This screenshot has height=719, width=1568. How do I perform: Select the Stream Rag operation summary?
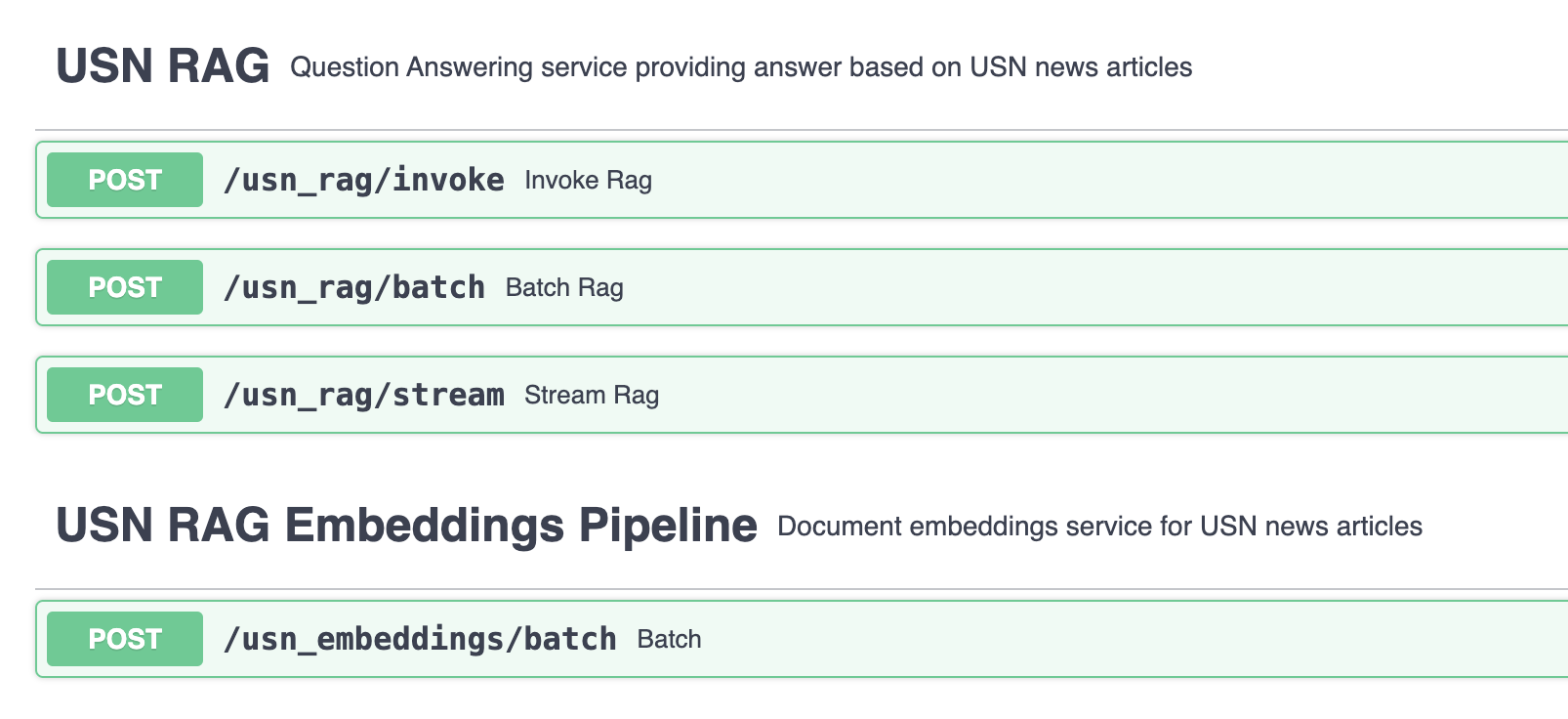click(x=591, y=395)
